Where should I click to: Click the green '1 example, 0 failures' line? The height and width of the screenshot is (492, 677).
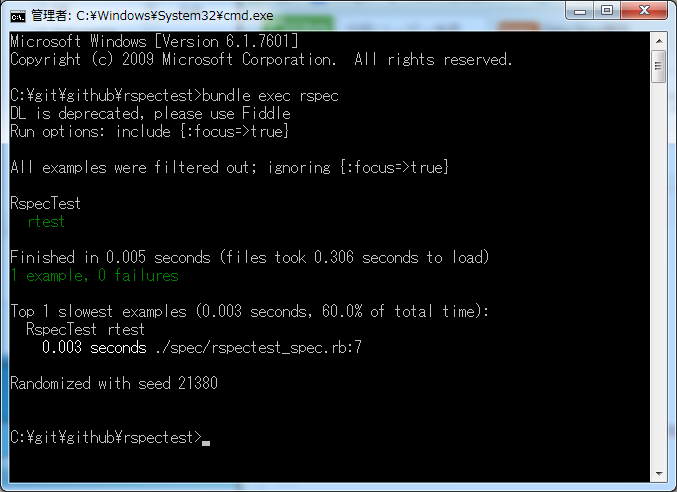[x=95, y=275]
